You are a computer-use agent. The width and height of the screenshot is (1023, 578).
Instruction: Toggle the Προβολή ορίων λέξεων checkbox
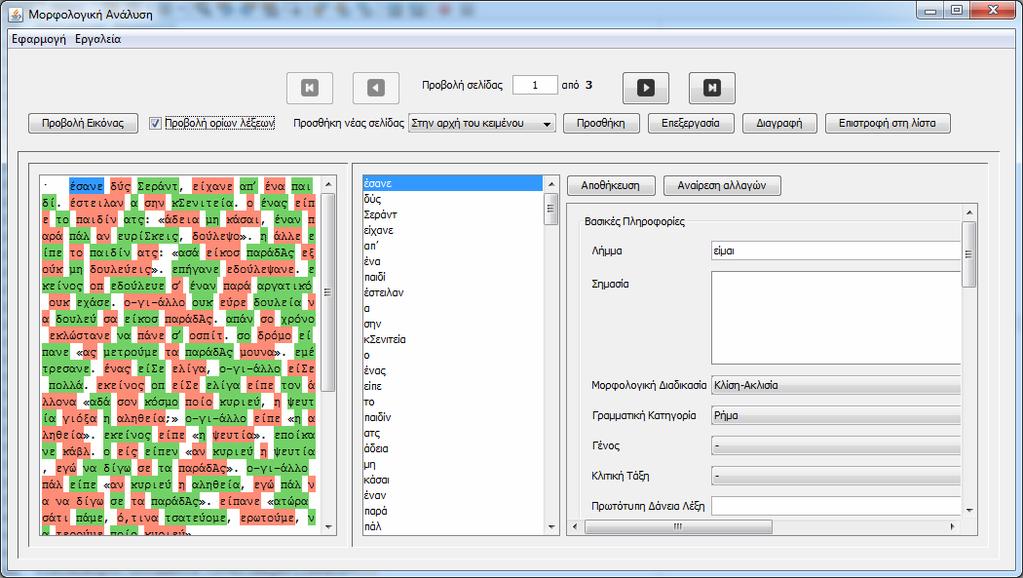pyautogui.click(x=155, y=123)
